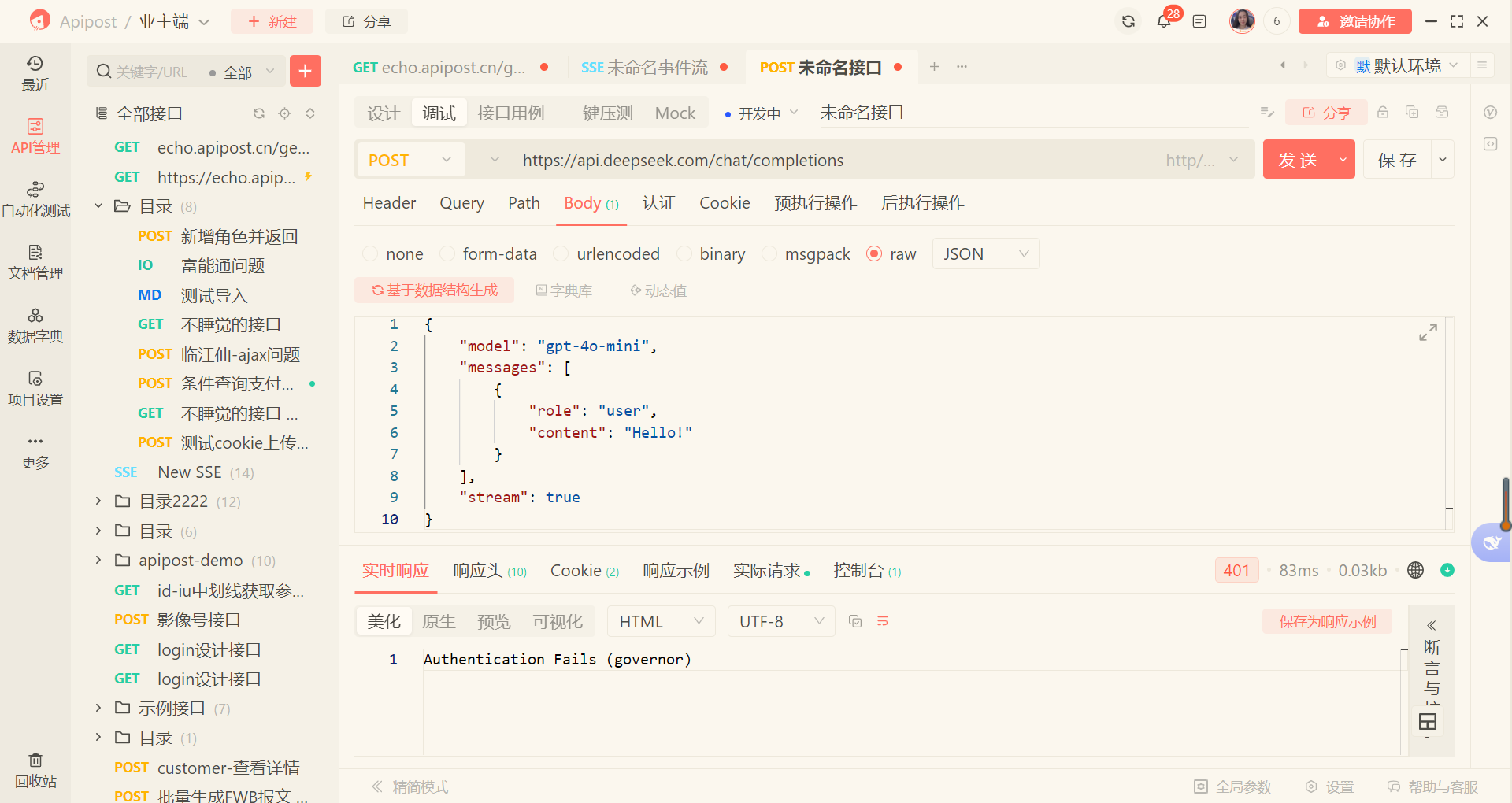Screen dimensions: 1512x803
Task: Open the HTML response format dropdown
Action: (661, 621)
